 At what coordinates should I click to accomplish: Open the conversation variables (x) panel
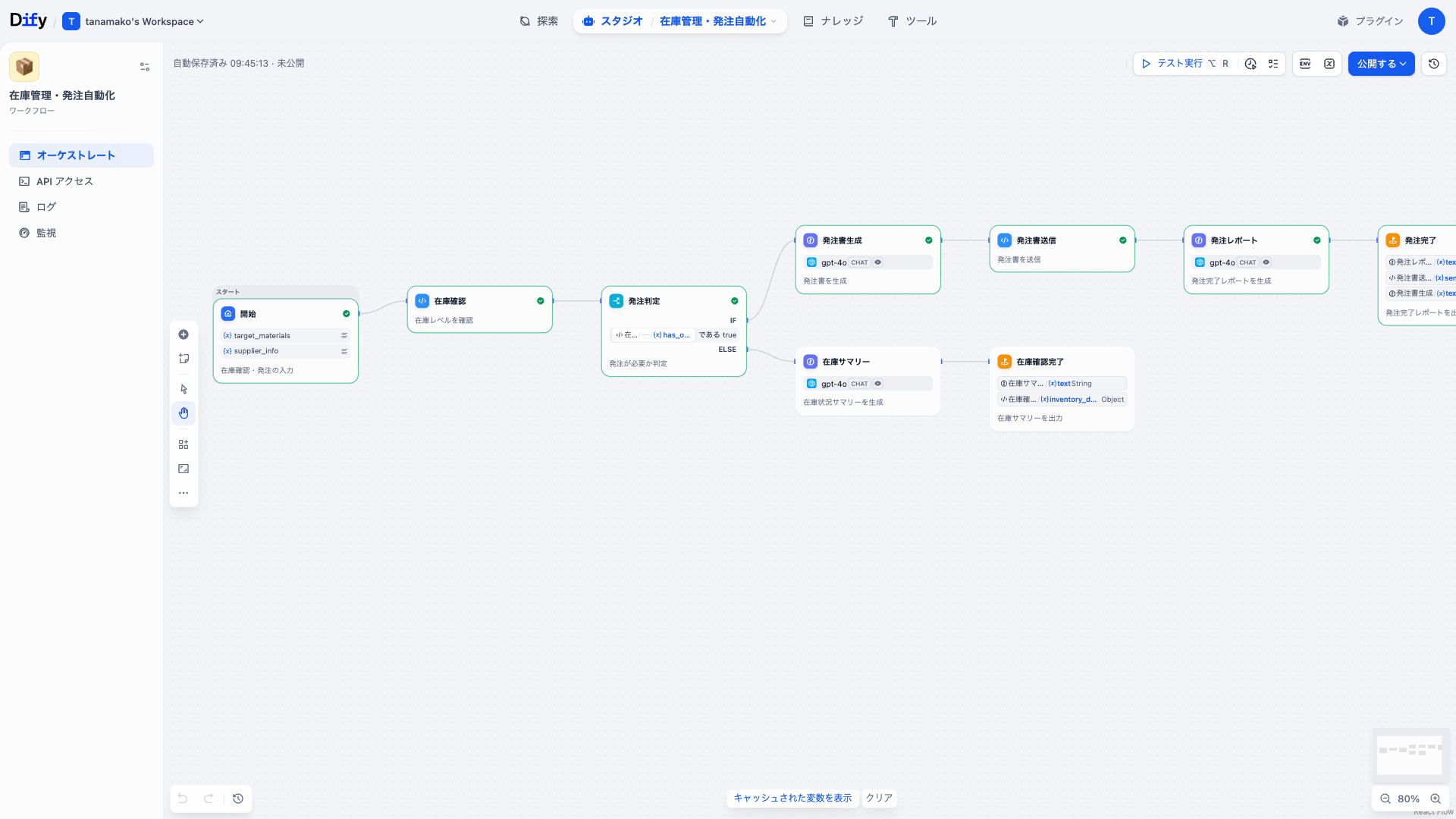coord(1329,64)
